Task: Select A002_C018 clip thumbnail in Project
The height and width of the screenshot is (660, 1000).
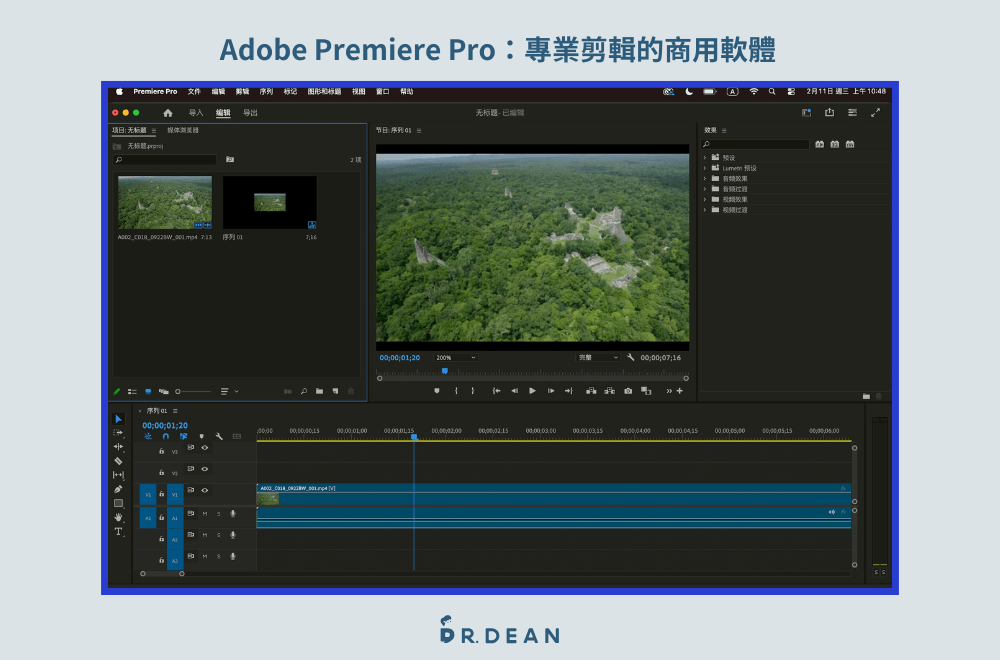Action: click(165, 203)
